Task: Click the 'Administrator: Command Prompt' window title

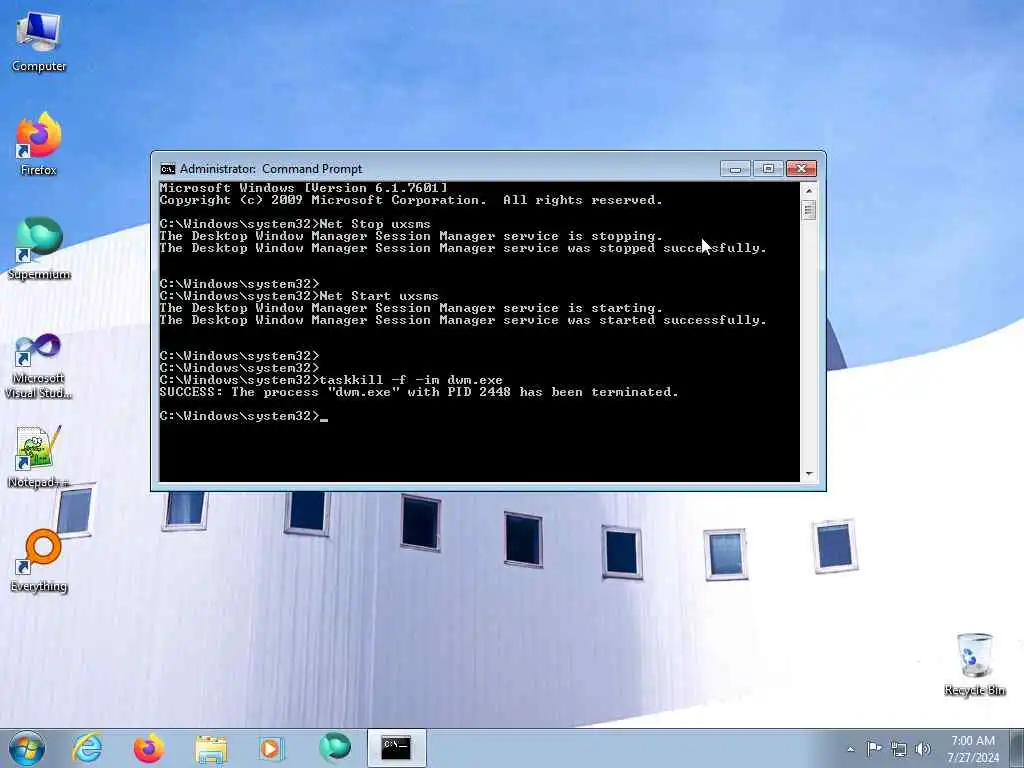Action: click(x=271, y=169)
